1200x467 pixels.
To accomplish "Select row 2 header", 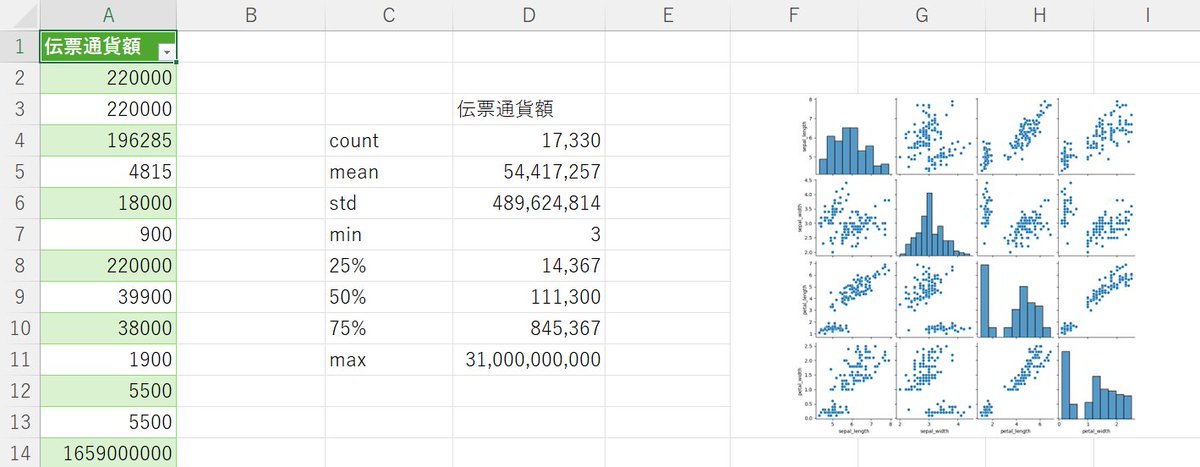I will tap(20, 78).
